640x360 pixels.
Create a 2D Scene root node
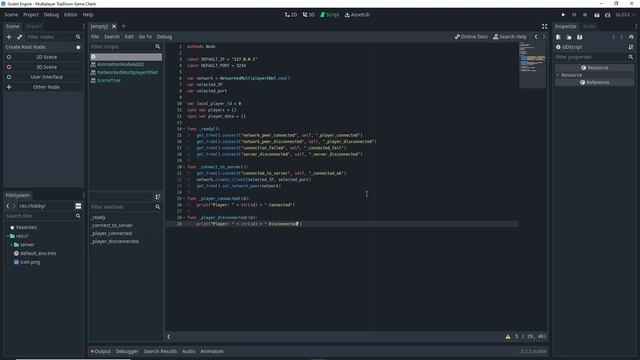pos(43,57)
